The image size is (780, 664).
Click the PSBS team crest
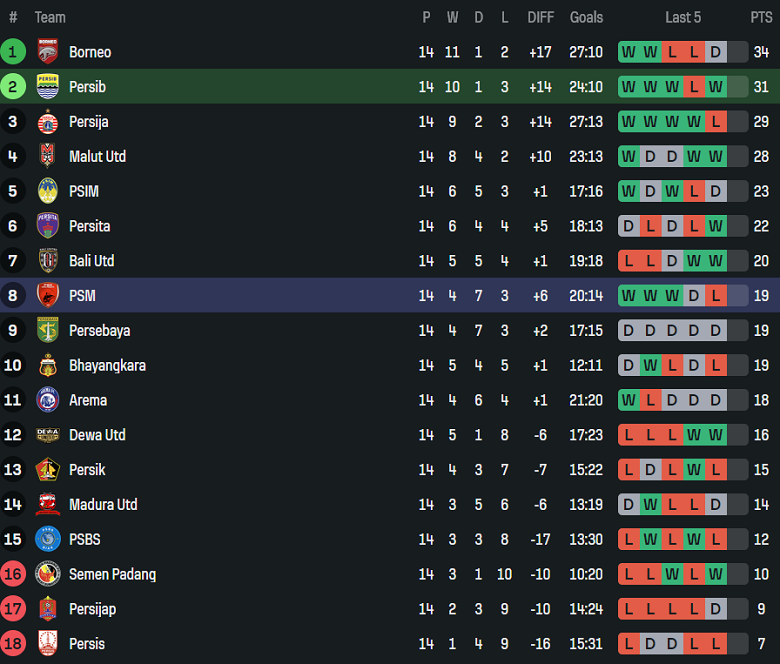point(47,539)
